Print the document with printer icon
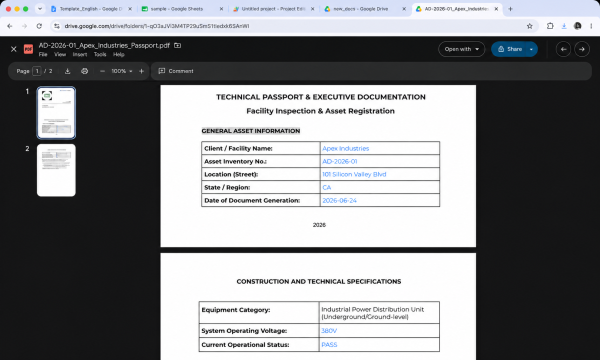 pyautogui.click(x=85, y=71)
